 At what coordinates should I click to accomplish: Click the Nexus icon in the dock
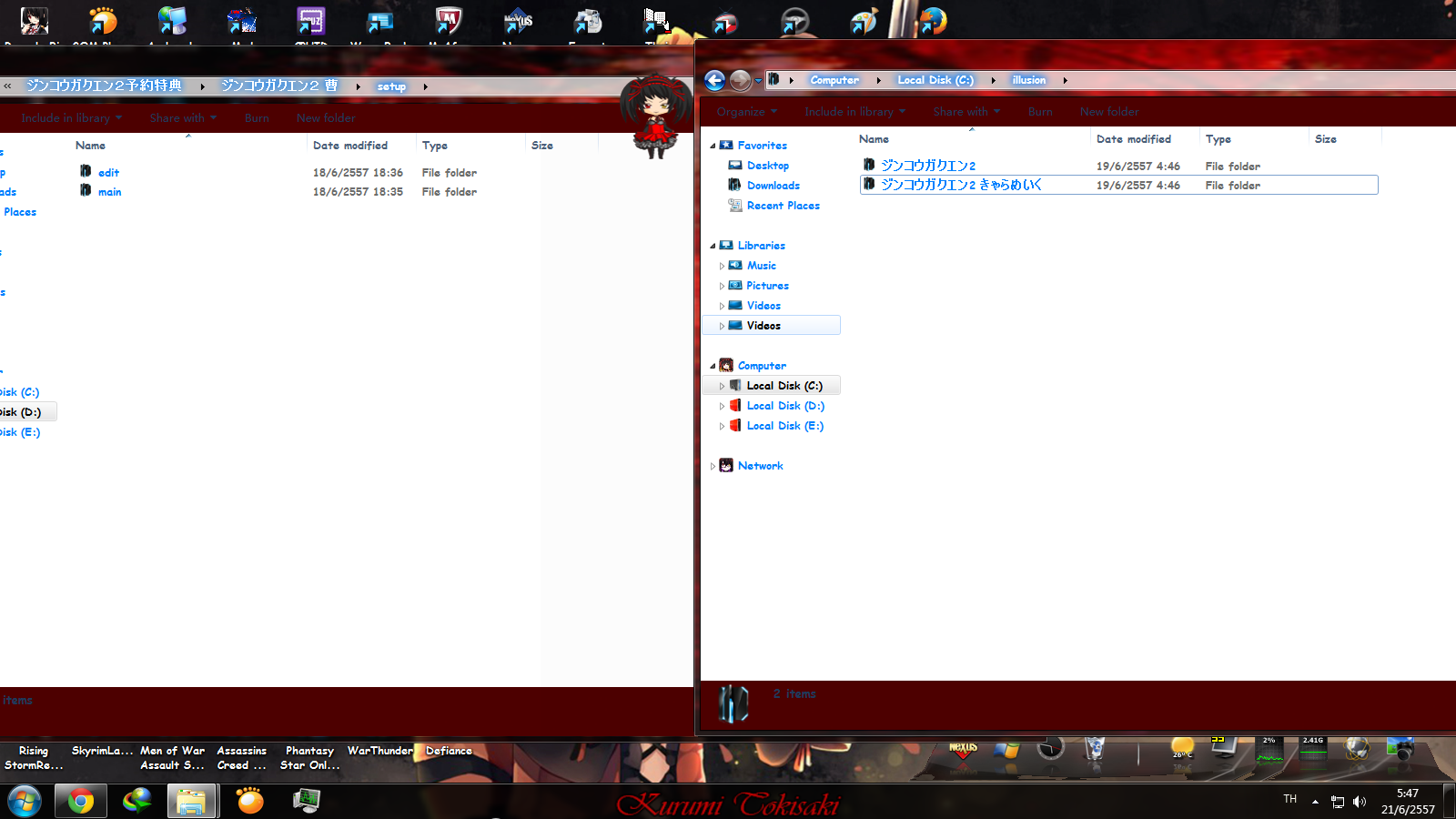tap(963, 748)
